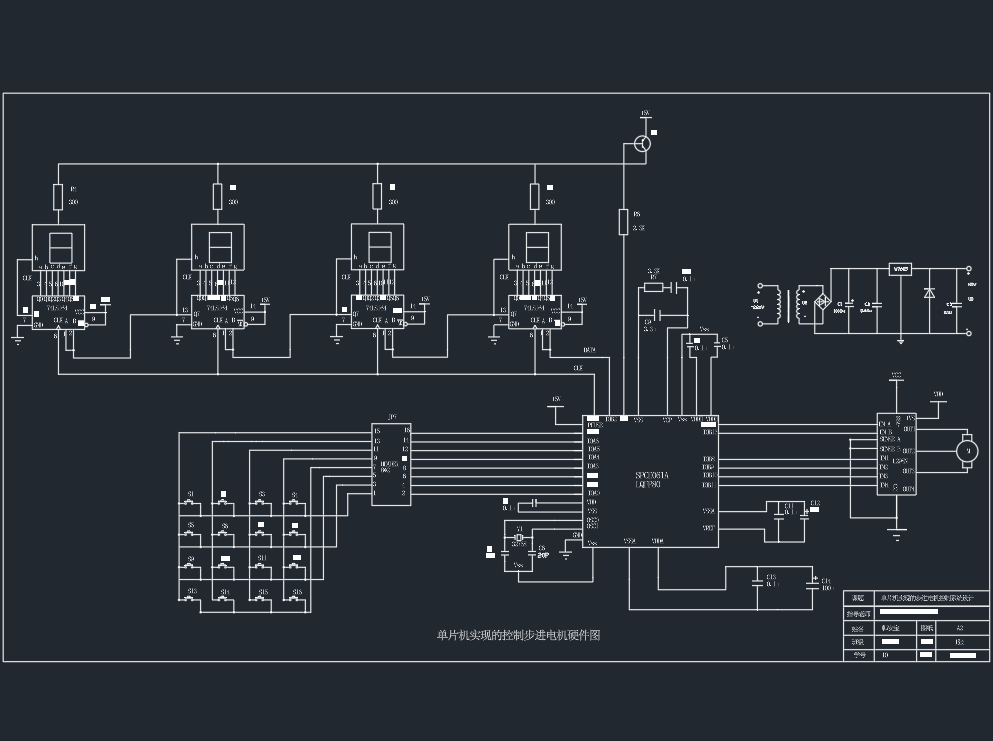Select the 7805 voltage regulator block

click(900, 269)
